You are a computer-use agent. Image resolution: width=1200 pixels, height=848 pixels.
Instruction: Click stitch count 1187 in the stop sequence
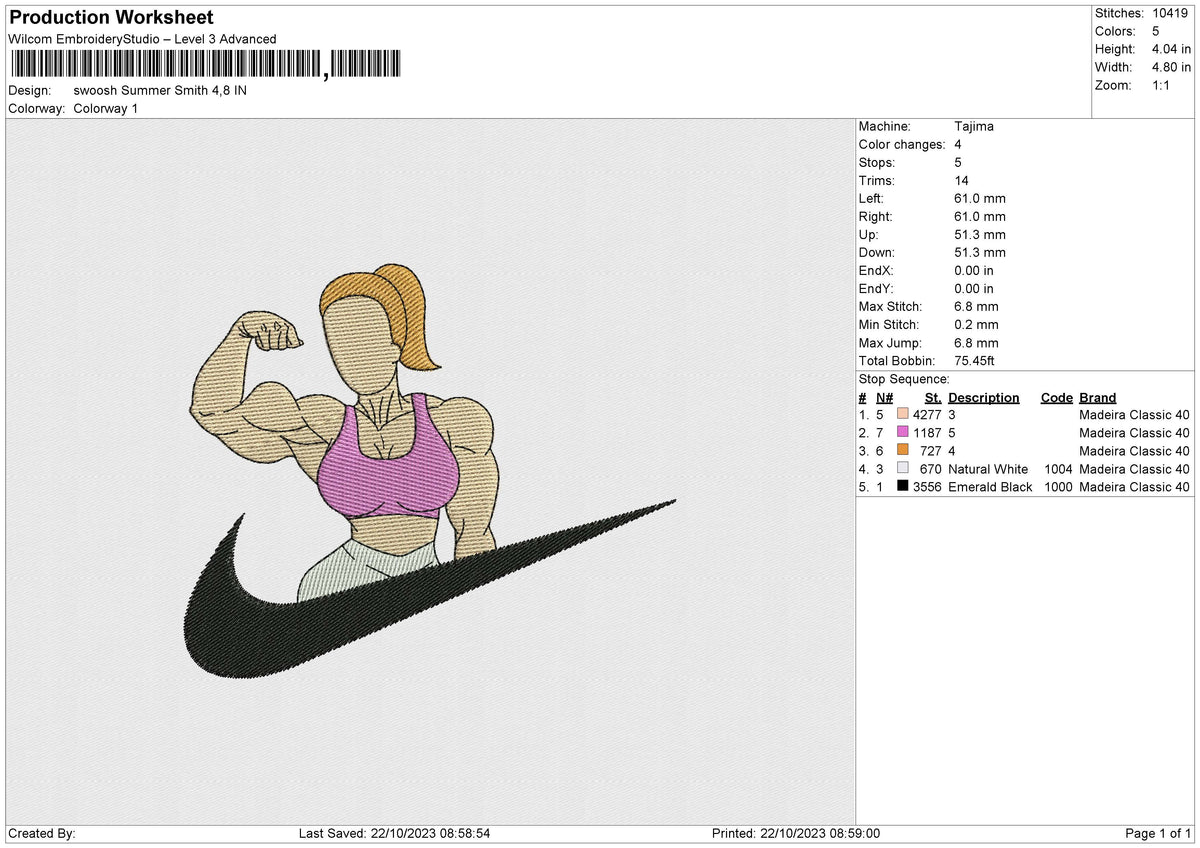pyautogui.click(x=928, y=433)
